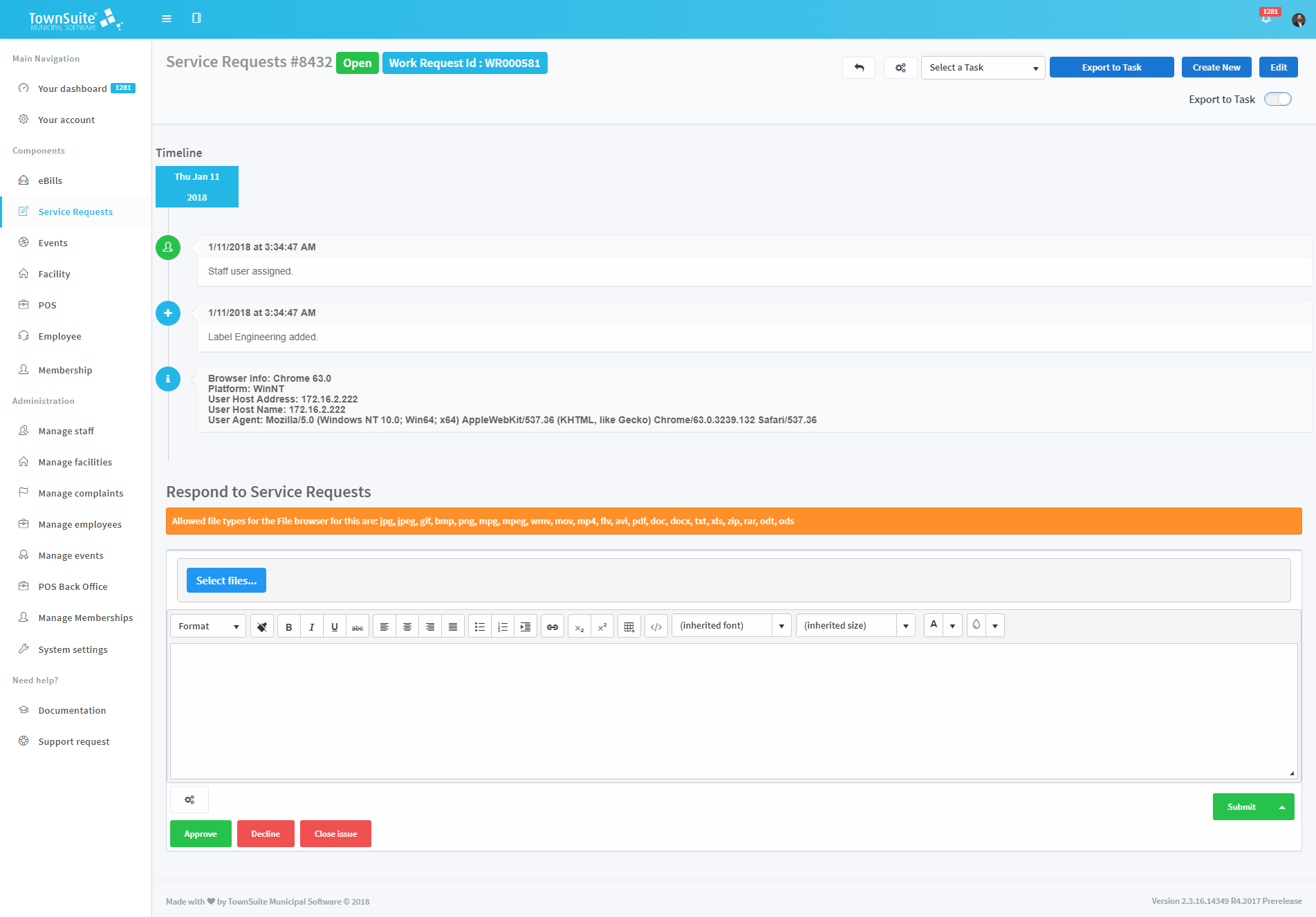Click the notification bell icon
This screenshot has width=1316, height=917.
click(1266, 19)
